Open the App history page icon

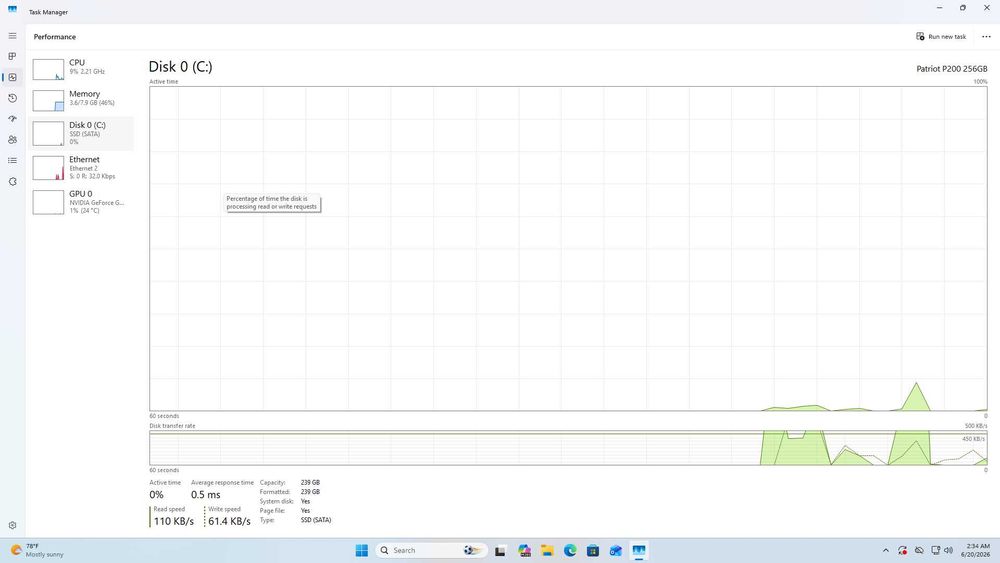point(12,98)
